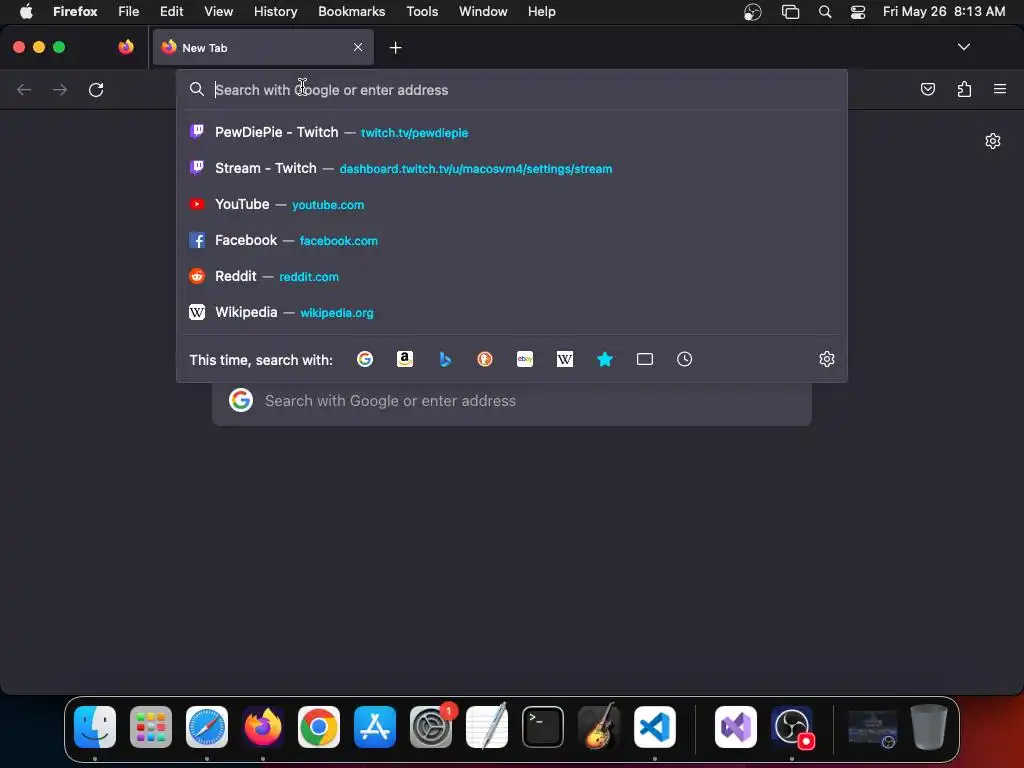Open the Window menu

click(483, 12)
